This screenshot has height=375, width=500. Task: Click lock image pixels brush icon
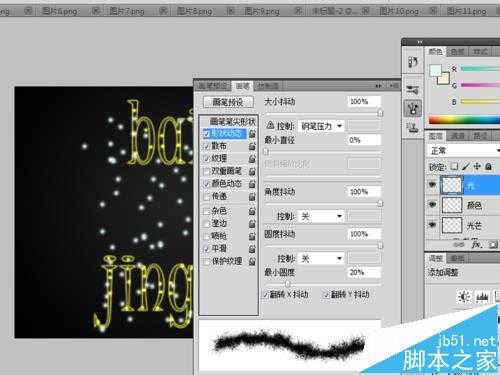(466, 166)
